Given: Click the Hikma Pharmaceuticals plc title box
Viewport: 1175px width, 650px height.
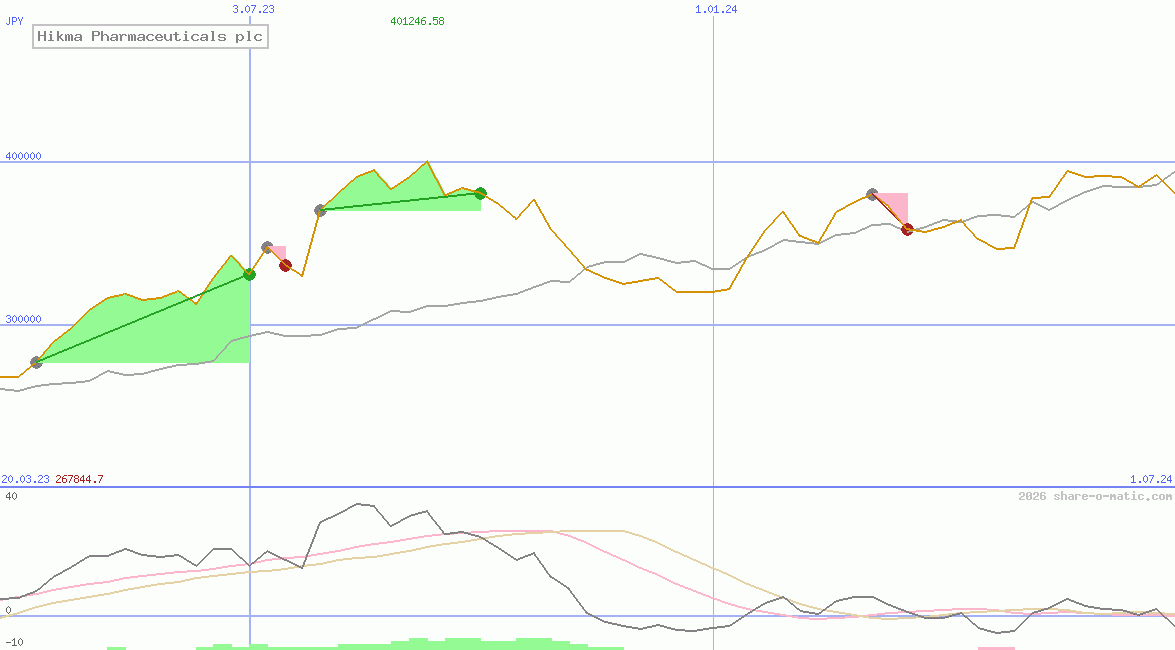Looking at the screenshot, I should [x=150, y=36].
